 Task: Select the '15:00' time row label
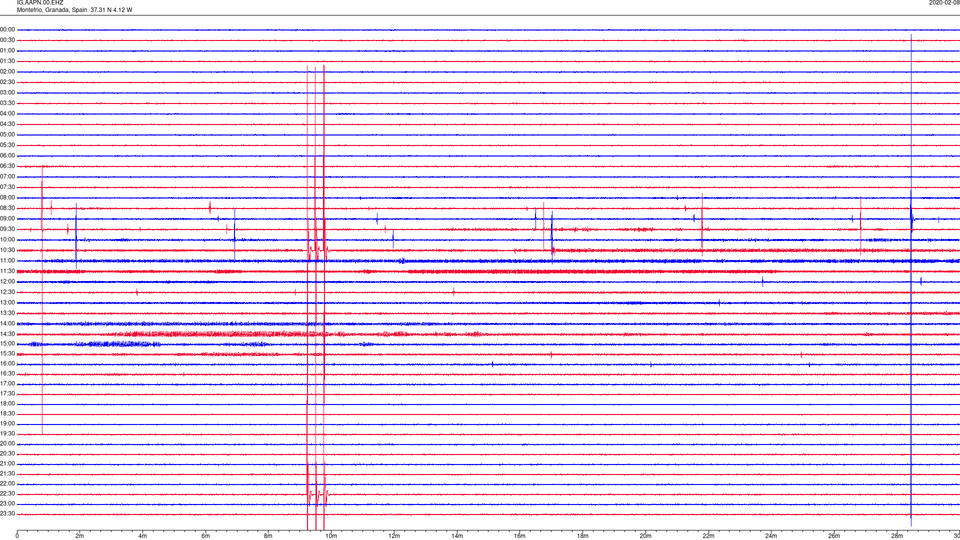pos(7,343)
